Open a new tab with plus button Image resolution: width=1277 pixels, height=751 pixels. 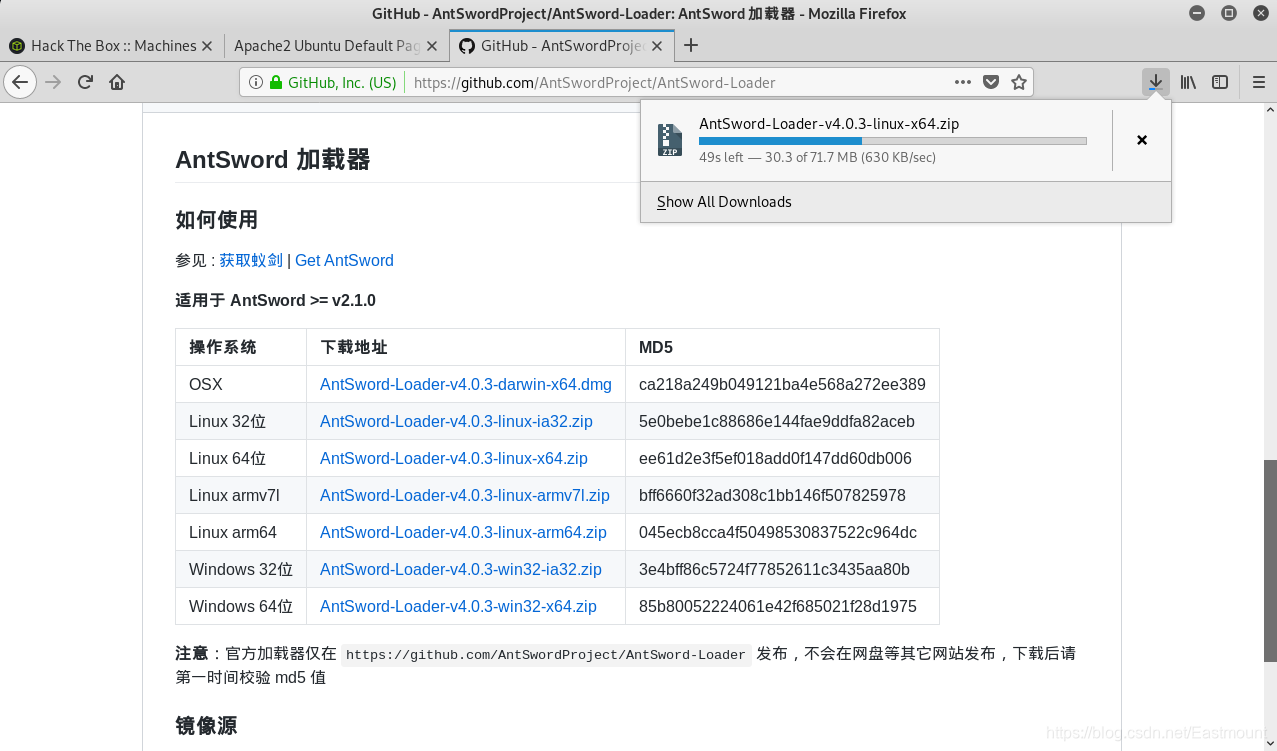coord(690,45)
